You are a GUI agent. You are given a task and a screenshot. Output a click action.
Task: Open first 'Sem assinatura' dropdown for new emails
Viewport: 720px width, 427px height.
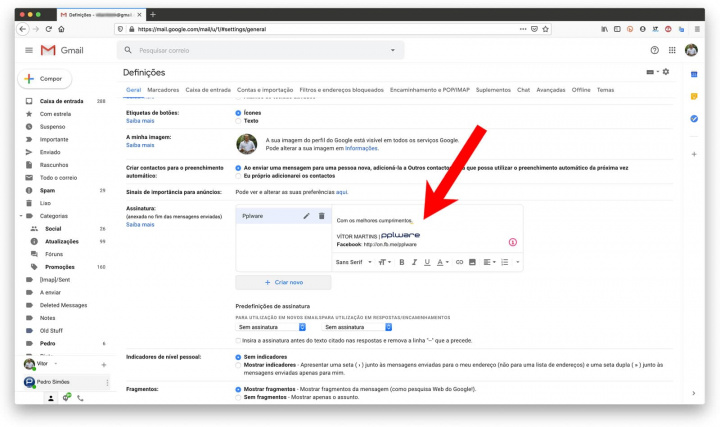[x=270, y=327]
